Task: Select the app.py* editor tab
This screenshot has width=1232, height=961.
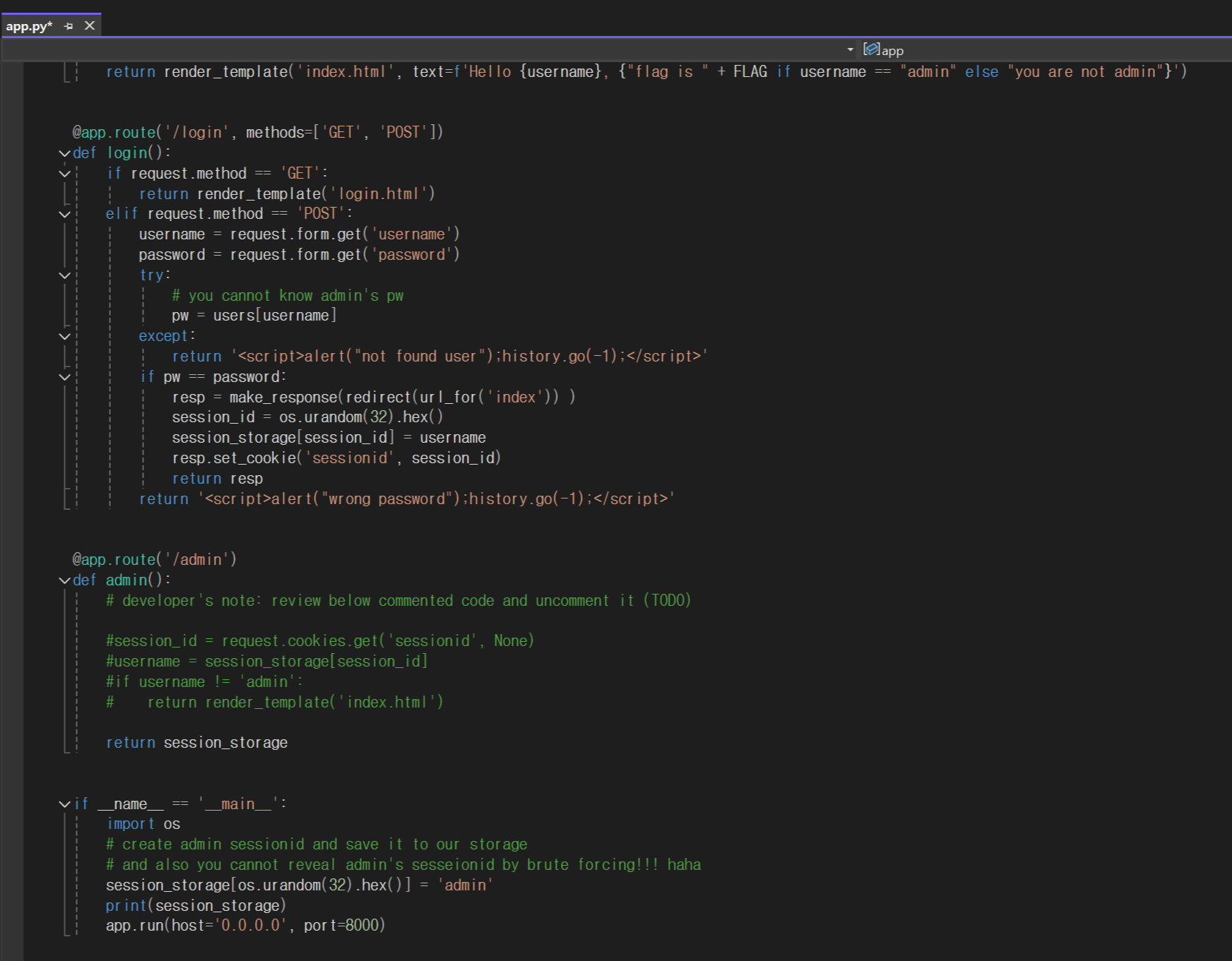Action: pyautogui.click(x=29, y=26)
